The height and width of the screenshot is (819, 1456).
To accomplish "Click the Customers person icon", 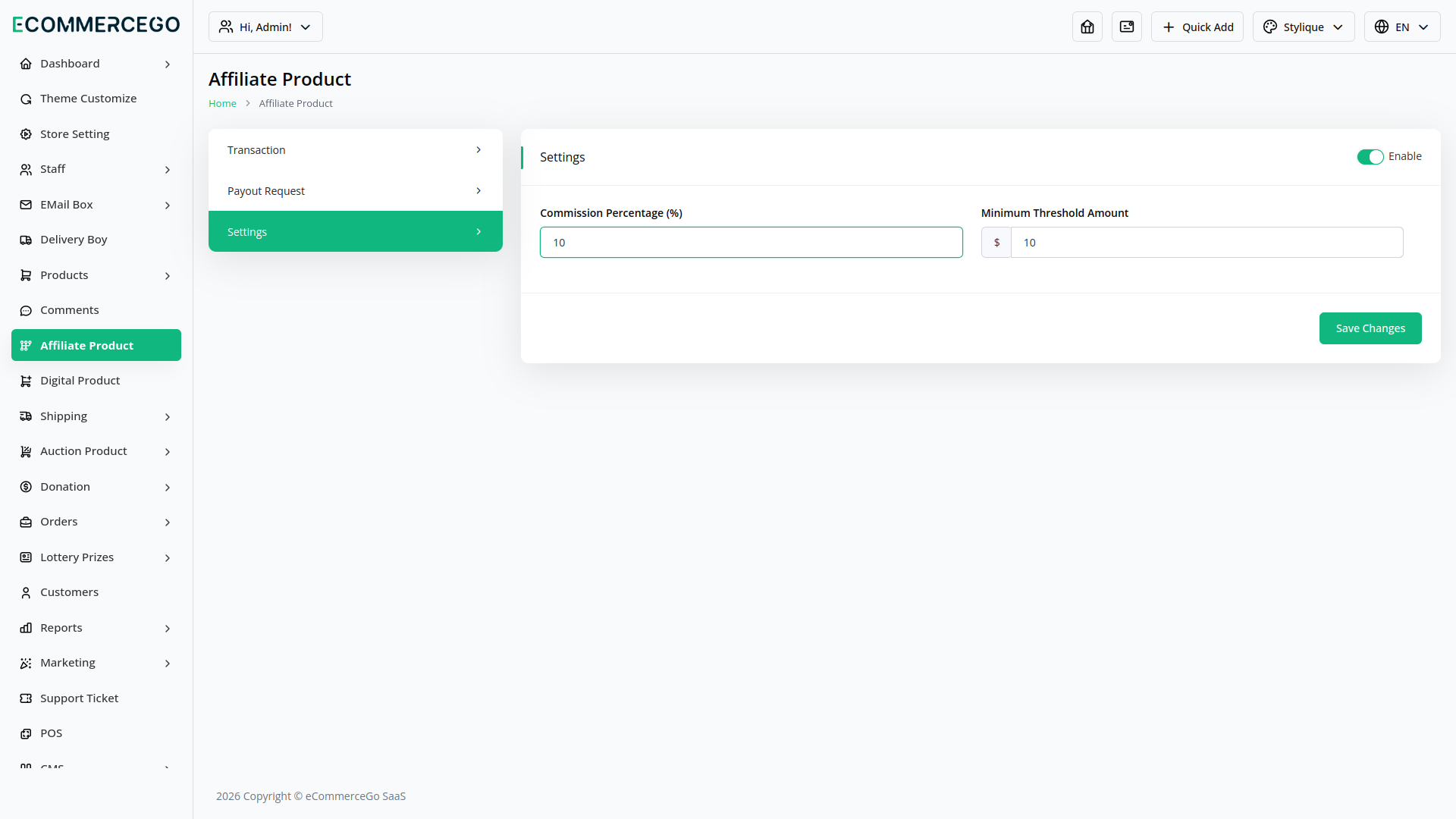I will (26, 593).
